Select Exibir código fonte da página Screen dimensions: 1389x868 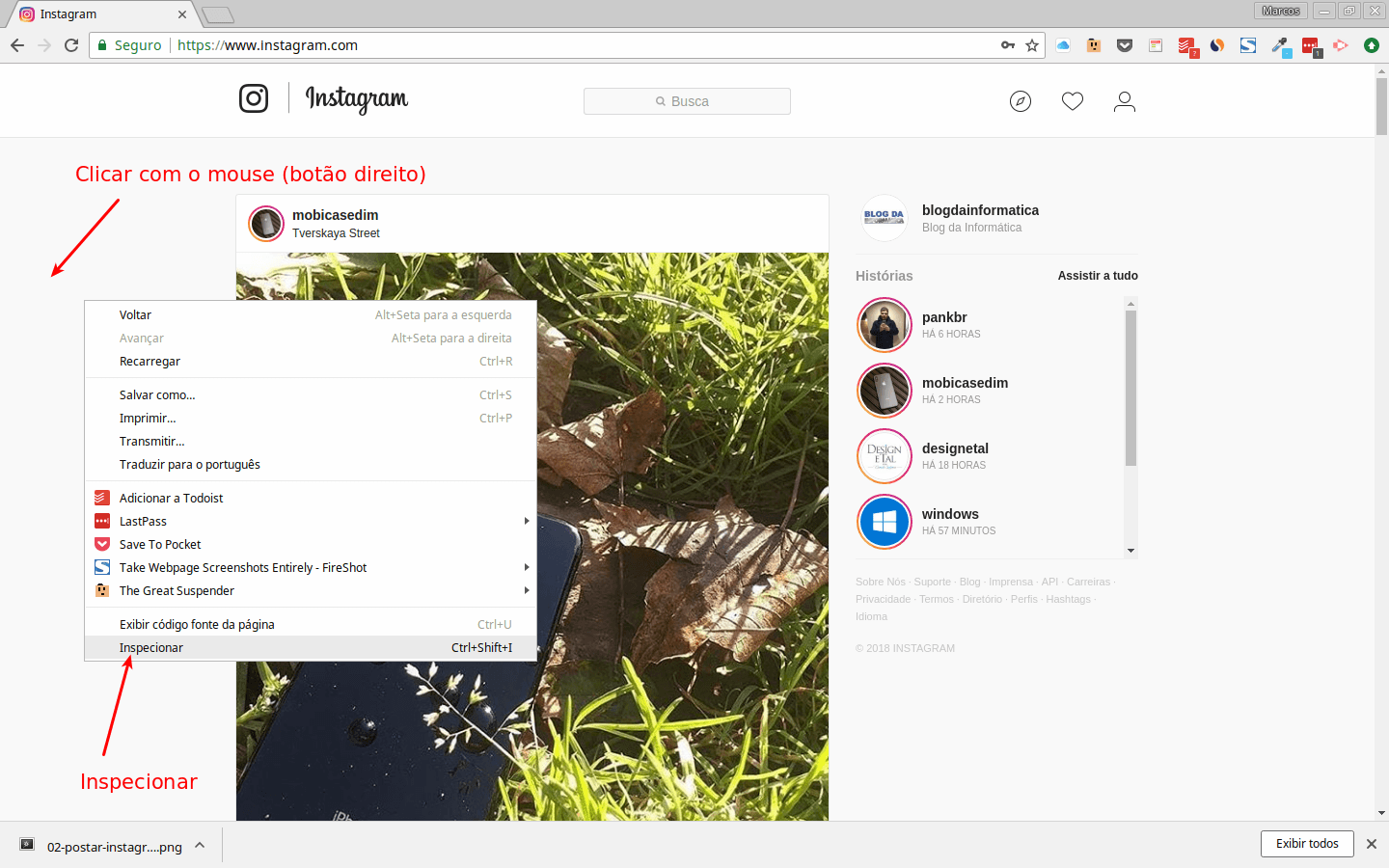point(311,625)
